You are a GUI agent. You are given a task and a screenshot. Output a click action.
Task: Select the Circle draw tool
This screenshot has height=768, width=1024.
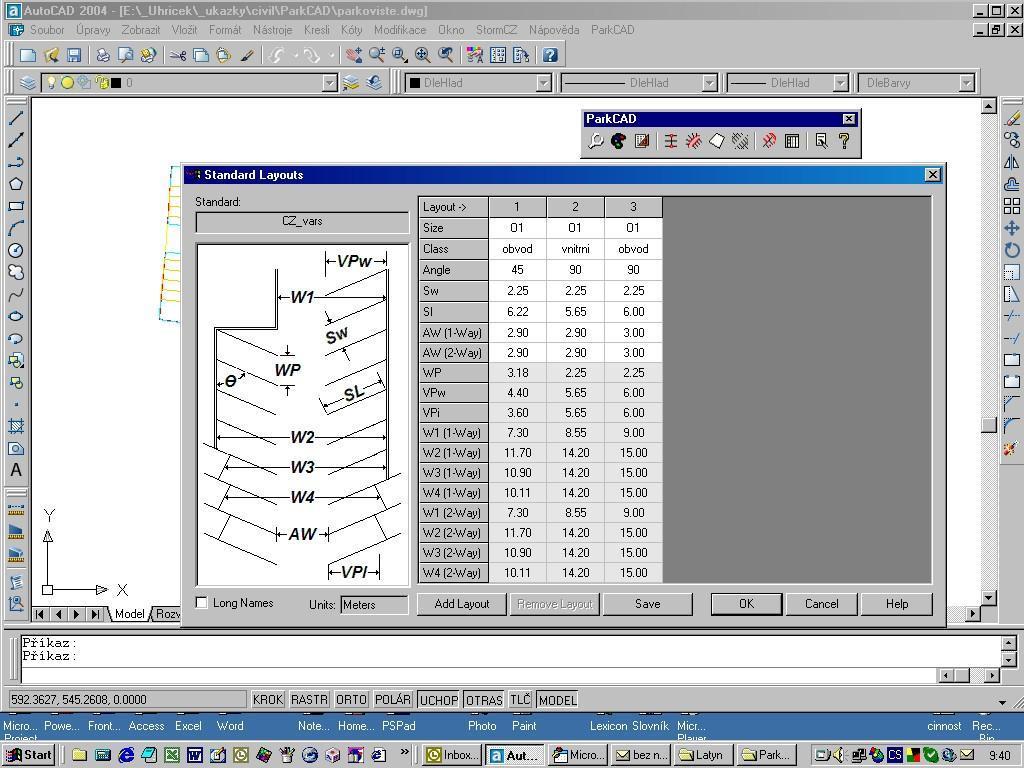(16, 250)
